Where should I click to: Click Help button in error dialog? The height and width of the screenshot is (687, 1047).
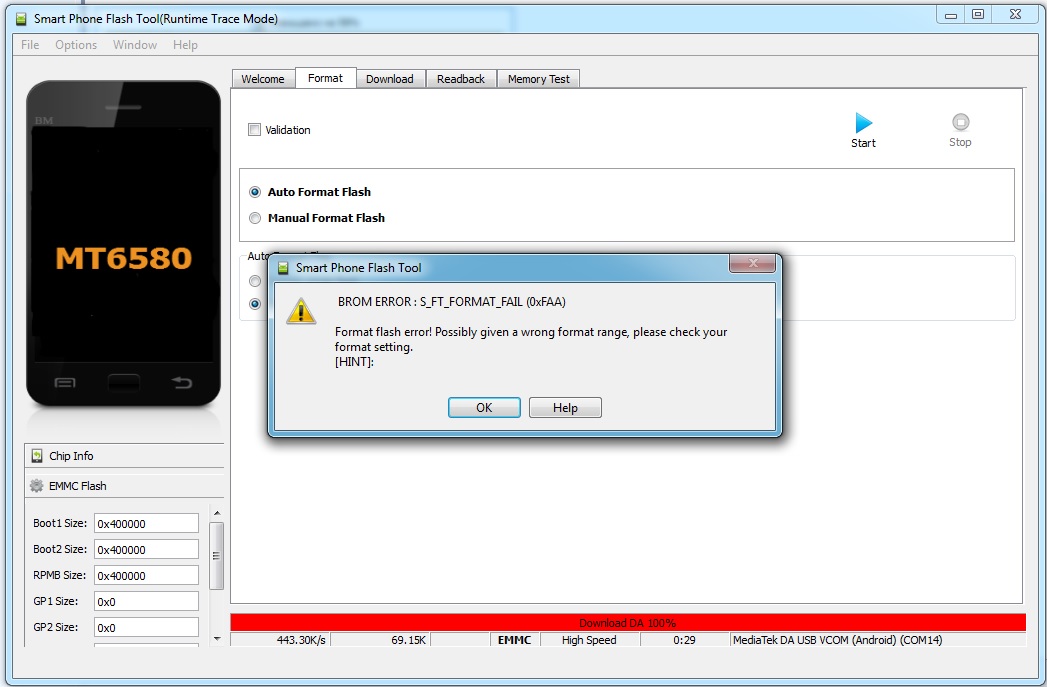pos(565,407)
